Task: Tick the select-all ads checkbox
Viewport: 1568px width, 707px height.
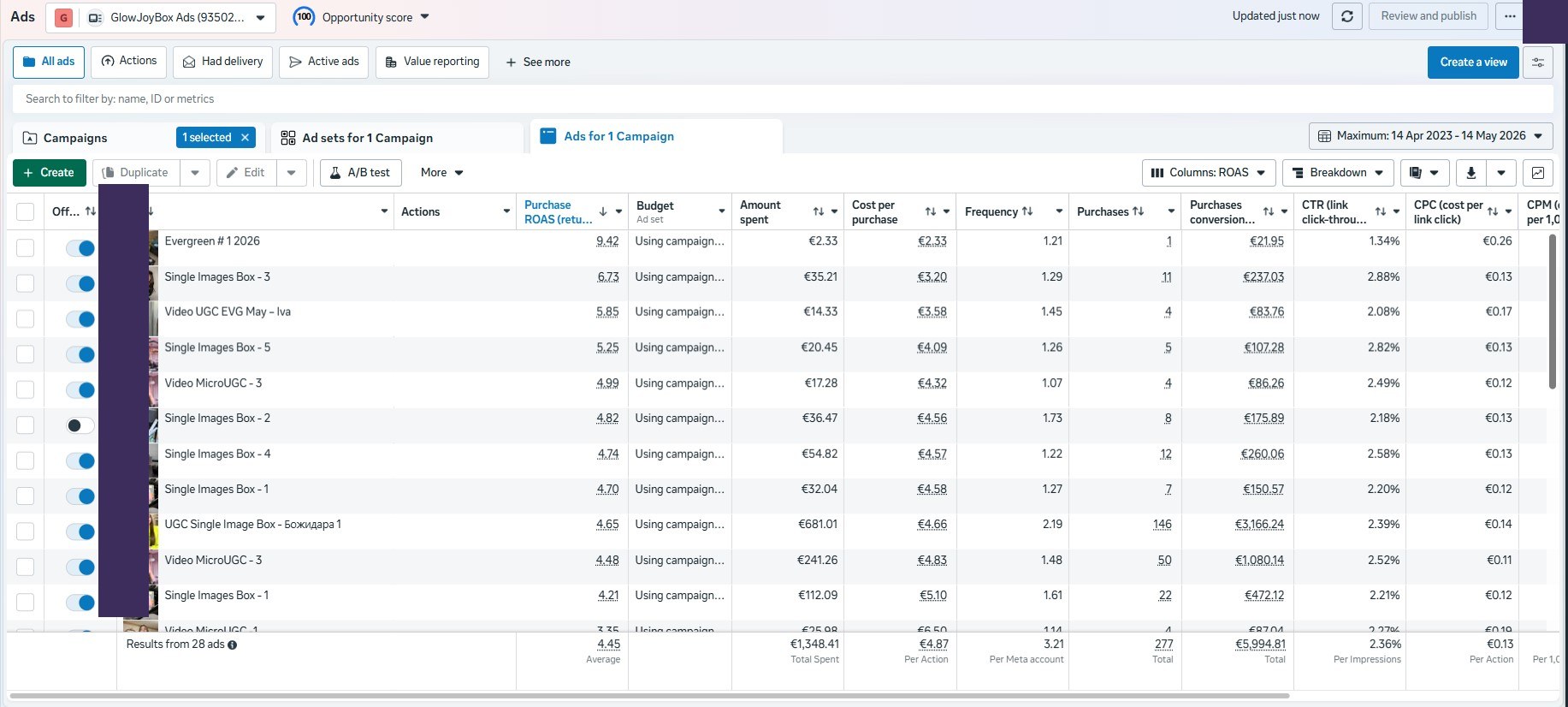Action: click(x=26, y=211)
